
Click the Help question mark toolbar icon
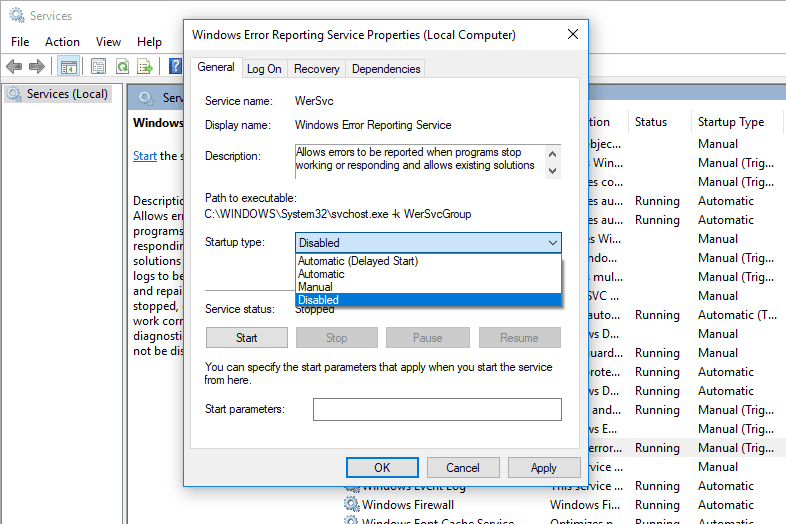pyautogui.click(x=175, y=66)
